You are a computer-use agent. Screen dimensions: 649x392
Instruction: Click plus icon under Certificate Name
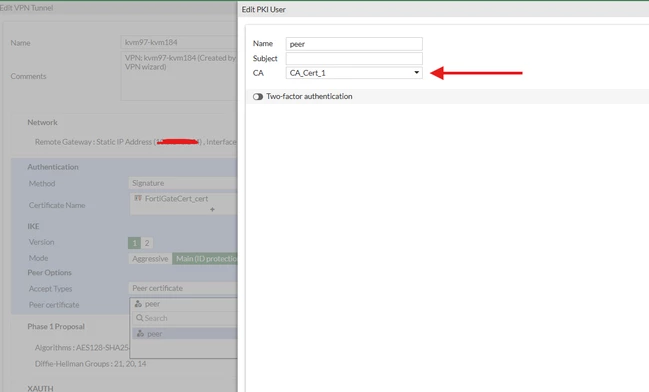212,209
